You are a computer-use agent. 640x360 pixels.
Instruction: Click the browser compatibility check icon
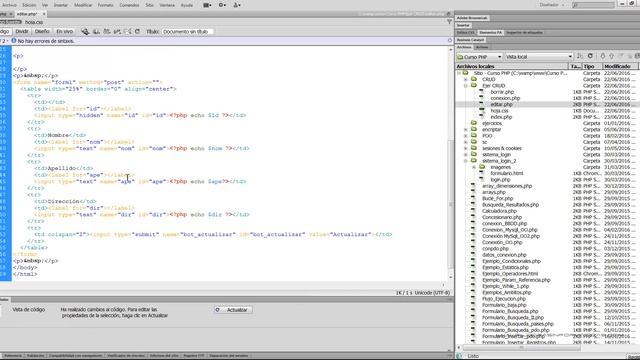point(127,31)
